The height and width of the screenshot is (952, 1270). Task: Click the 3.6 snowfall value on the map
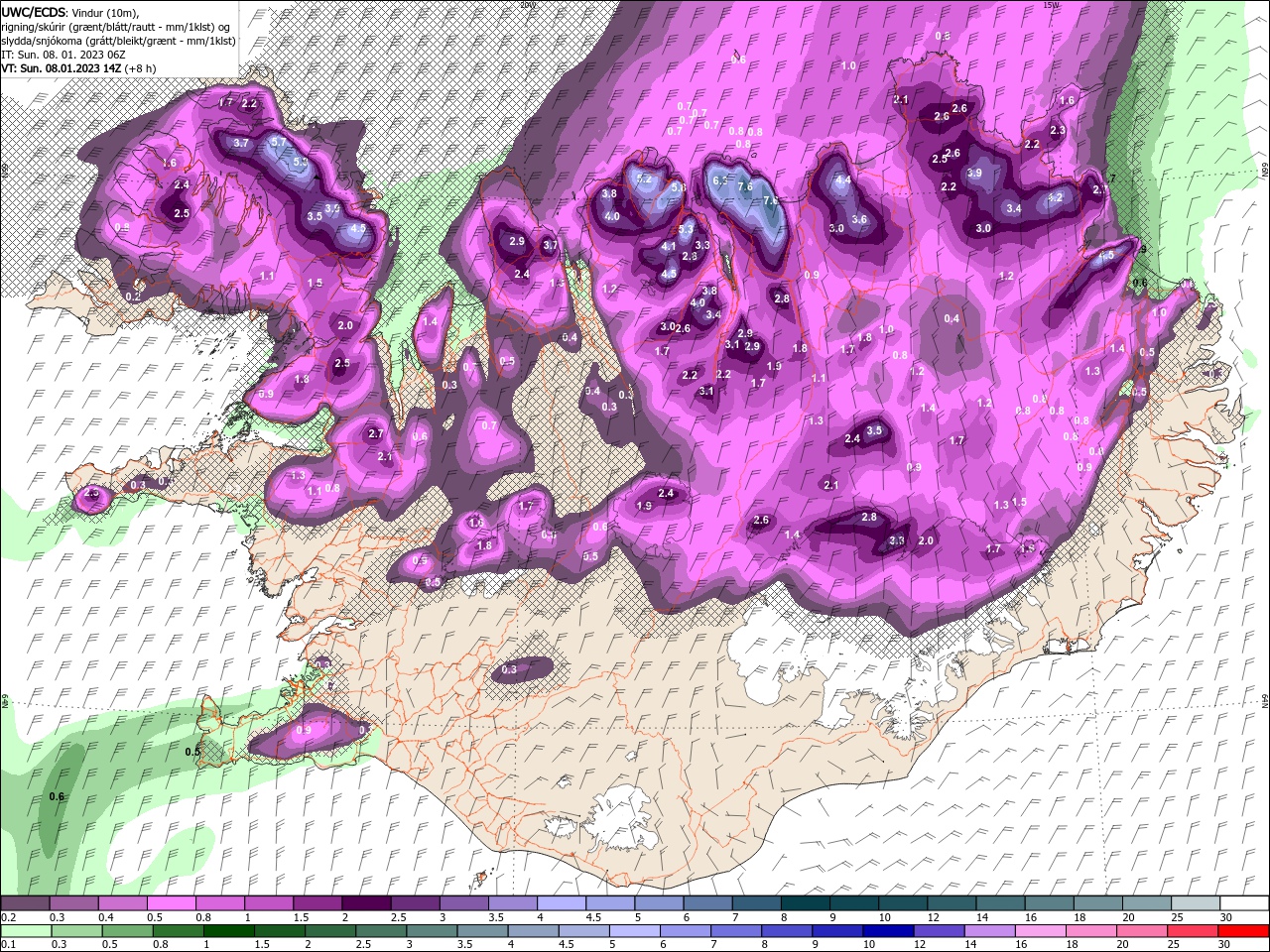coord(859,220)
